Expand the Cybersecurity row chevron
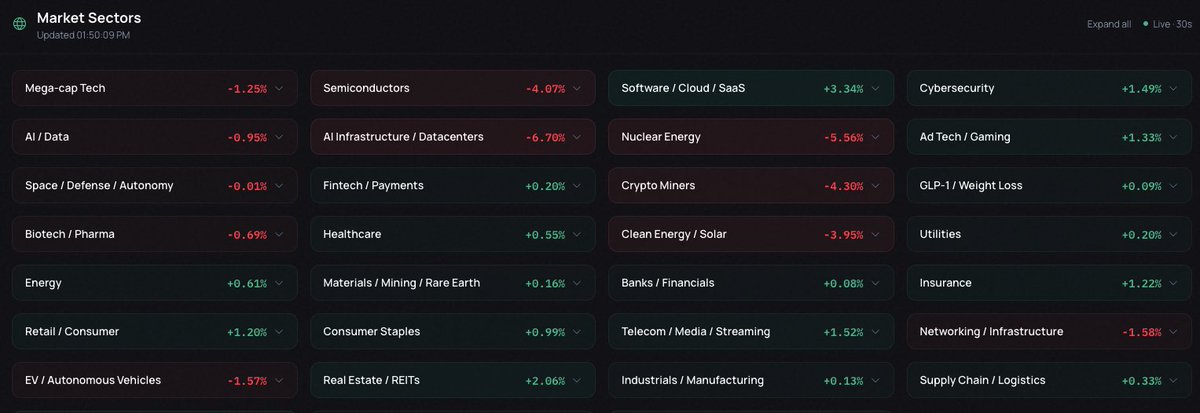Viewport: 1200px width, 413px height. pos(1173,88)
